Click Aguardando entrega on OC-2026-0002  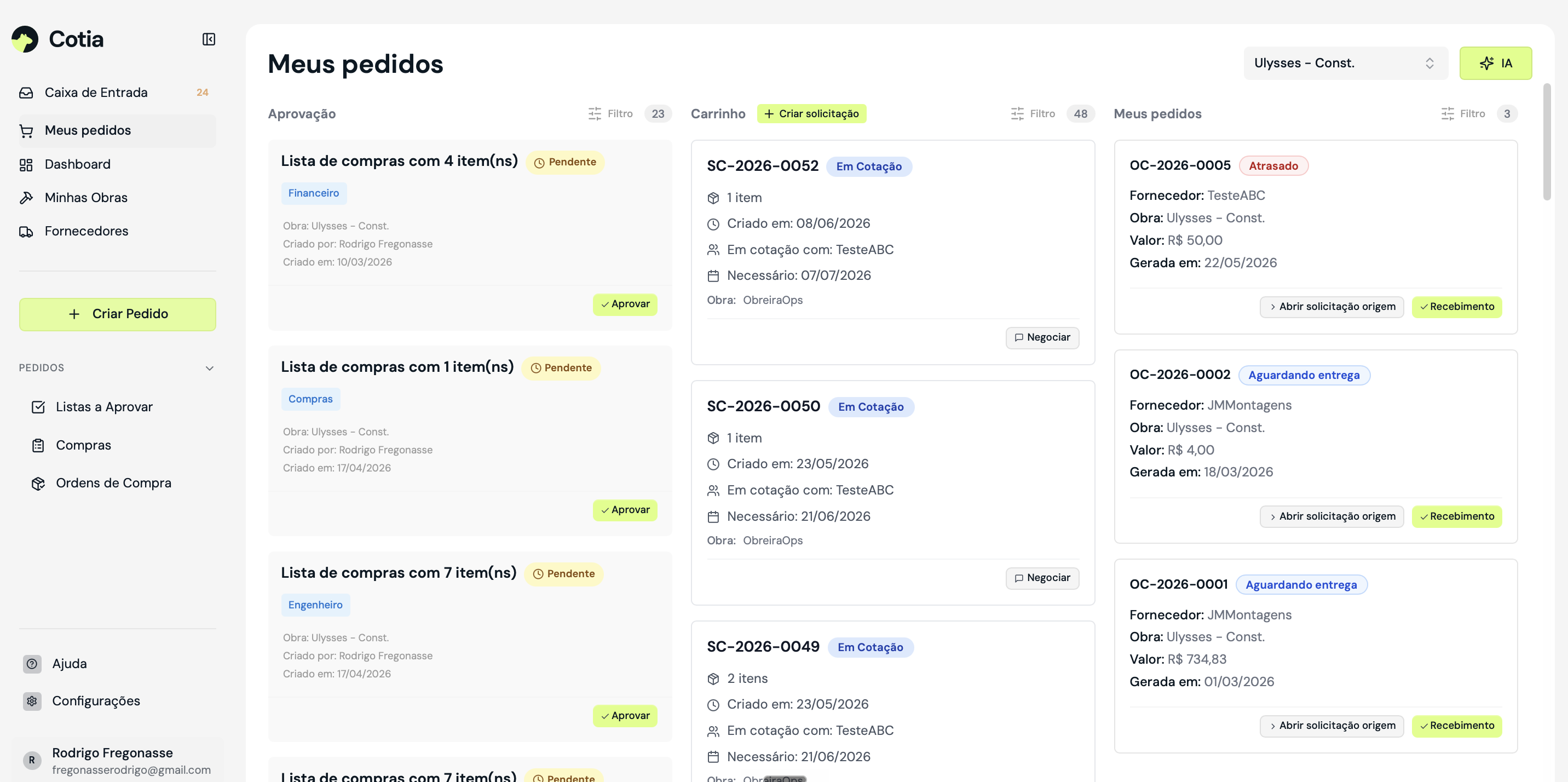tap(1304, 376)
